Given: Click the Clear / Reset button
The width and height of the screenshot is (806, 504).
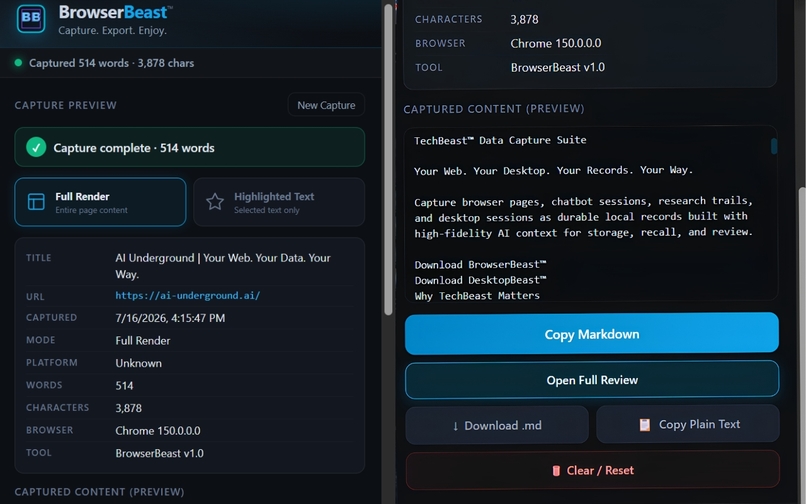Looking at the screenshot, I should click(592, 470).
